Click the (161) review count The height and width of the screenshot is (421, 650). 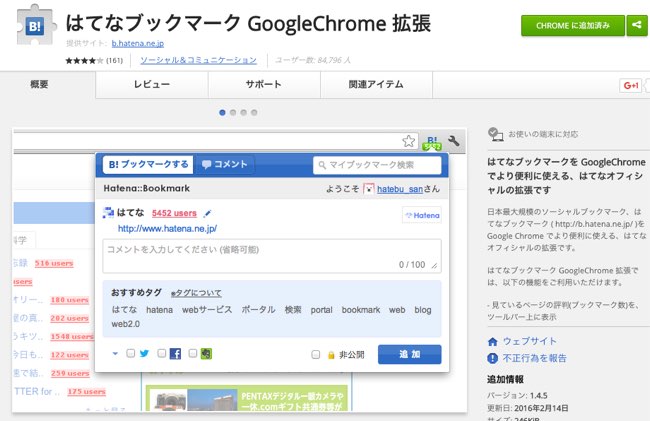[114, 60]
